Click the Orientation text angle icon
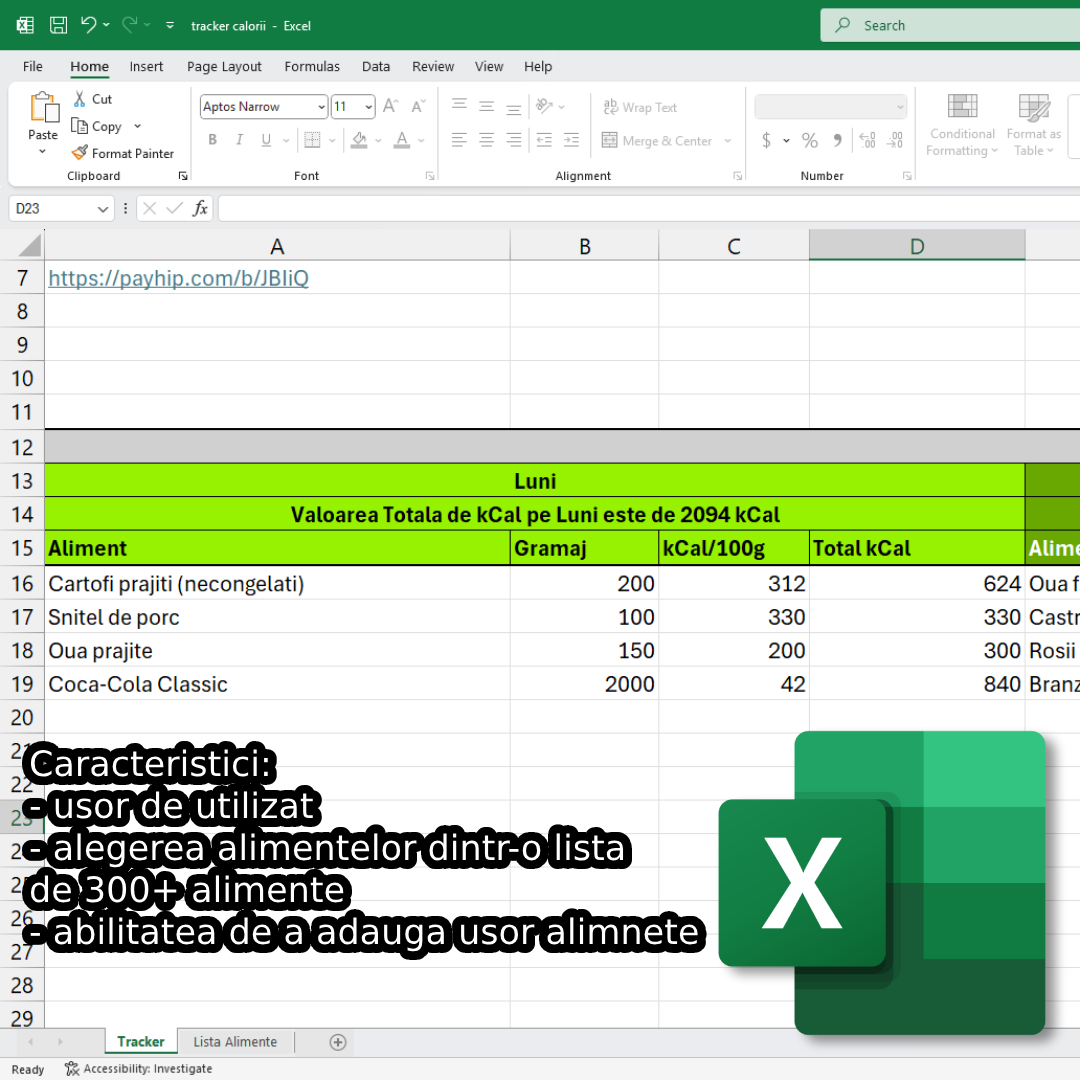 [x=545, y=105]
